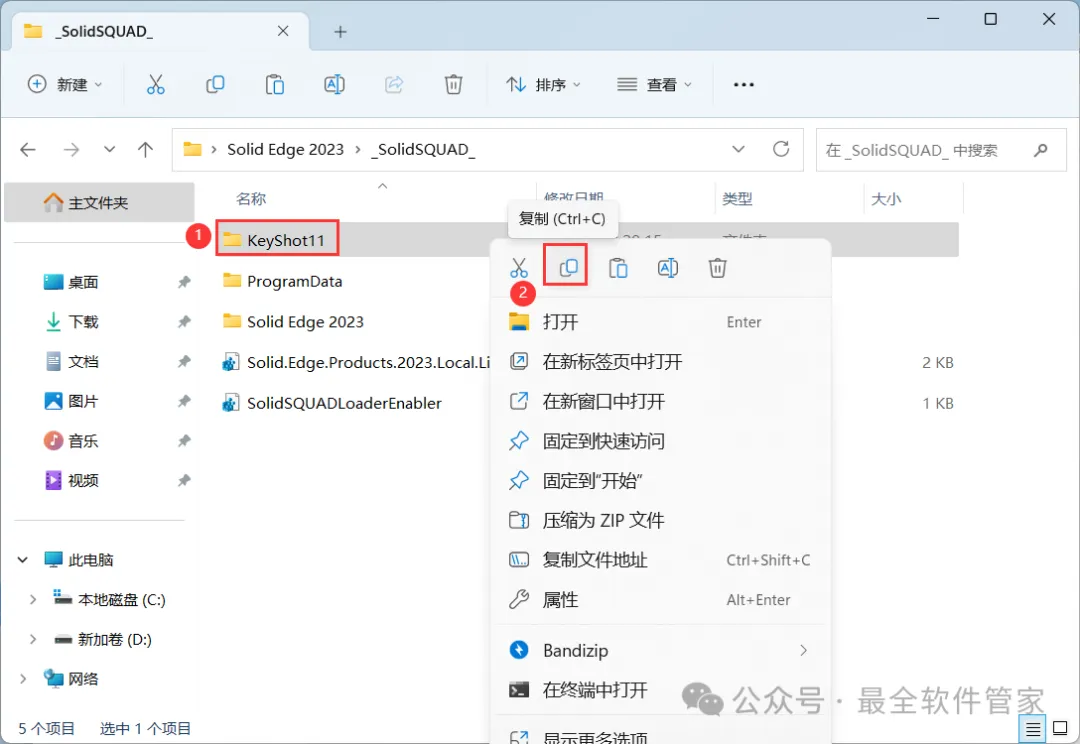Select 打开 in the context menu
This screenshot has width=1080, height=744.
[663, 322]
